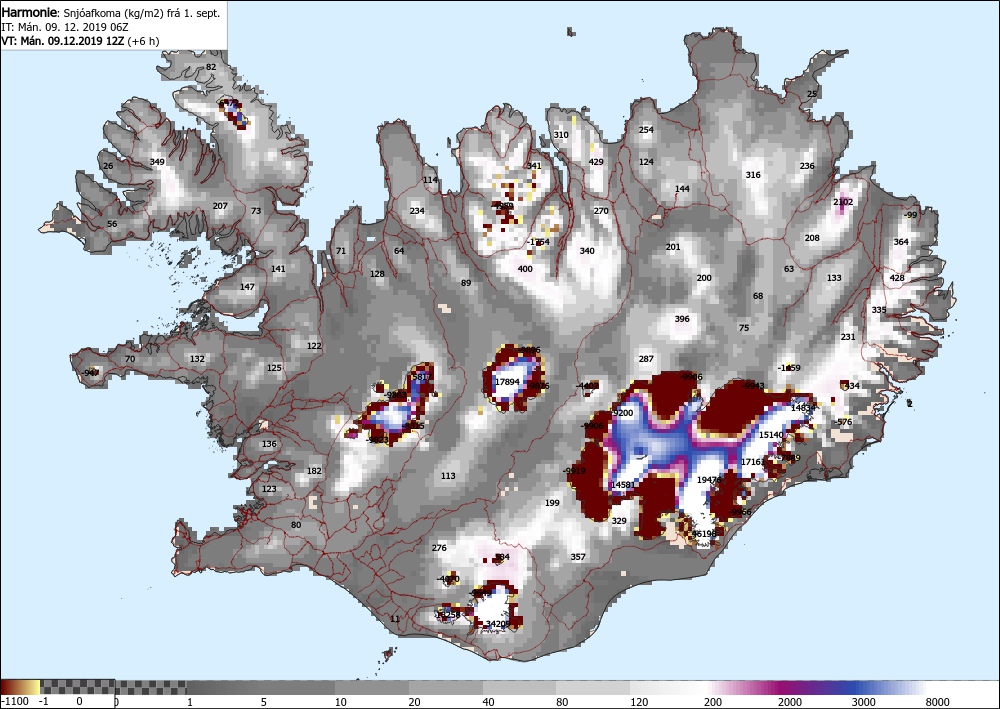The width and height of the screenshot is (1000, 709).
Task: Click the map value 234
Action: [x=417, y=211]
